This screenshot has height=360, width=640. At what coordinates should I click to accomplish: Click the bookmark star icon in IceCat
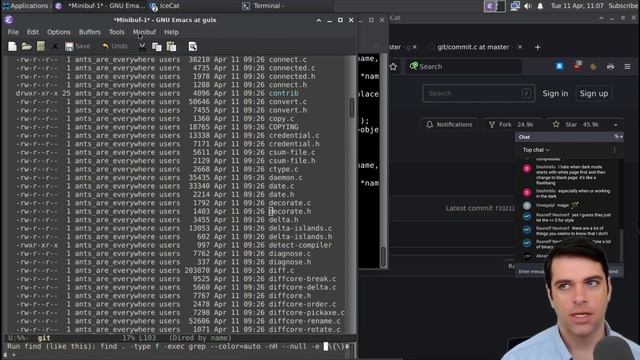click(393, 67)
